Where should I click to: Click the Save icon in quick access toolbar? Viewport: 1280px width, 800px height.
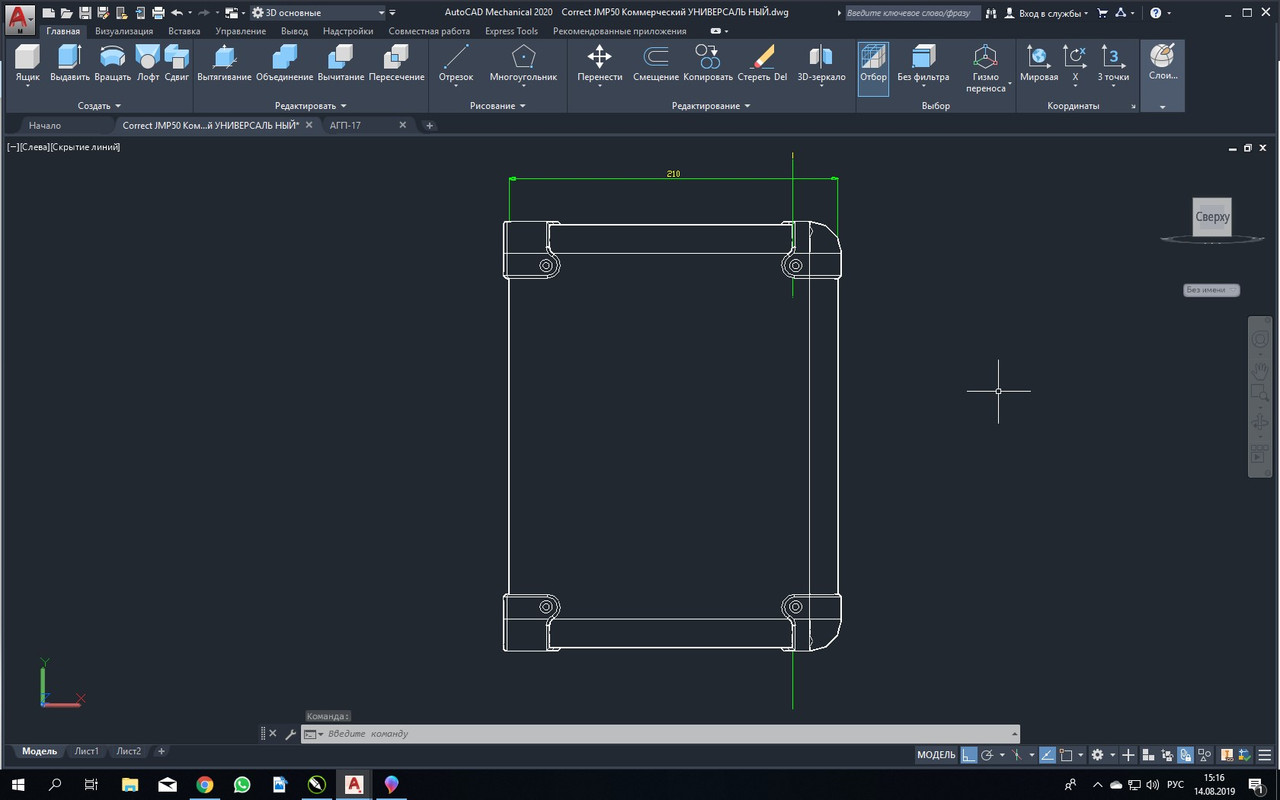coord(85,13)
